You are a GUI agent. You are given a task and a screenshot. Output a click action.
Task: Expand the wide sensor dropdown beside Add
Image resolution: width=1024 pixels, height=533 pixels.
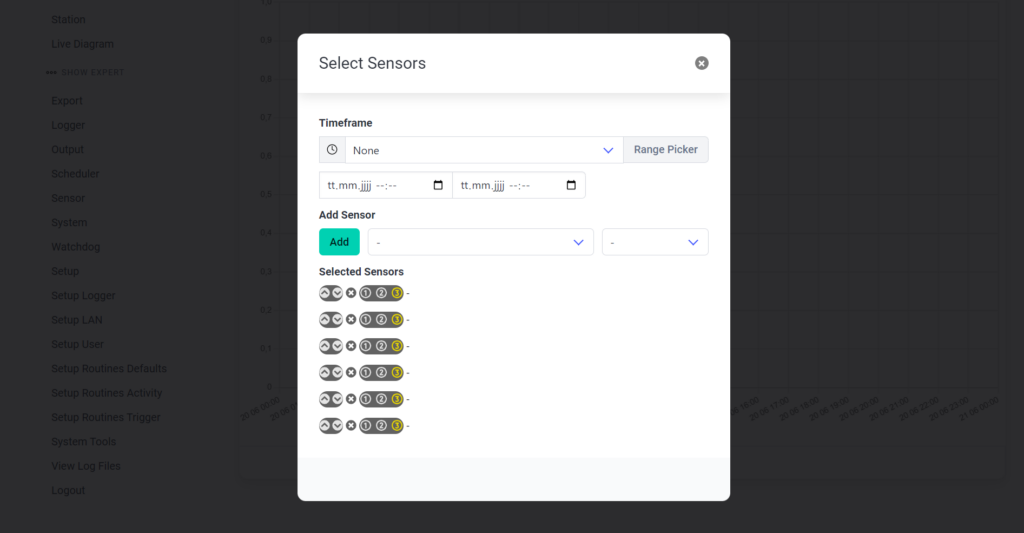pyautogui.click(x=481, y=242)
